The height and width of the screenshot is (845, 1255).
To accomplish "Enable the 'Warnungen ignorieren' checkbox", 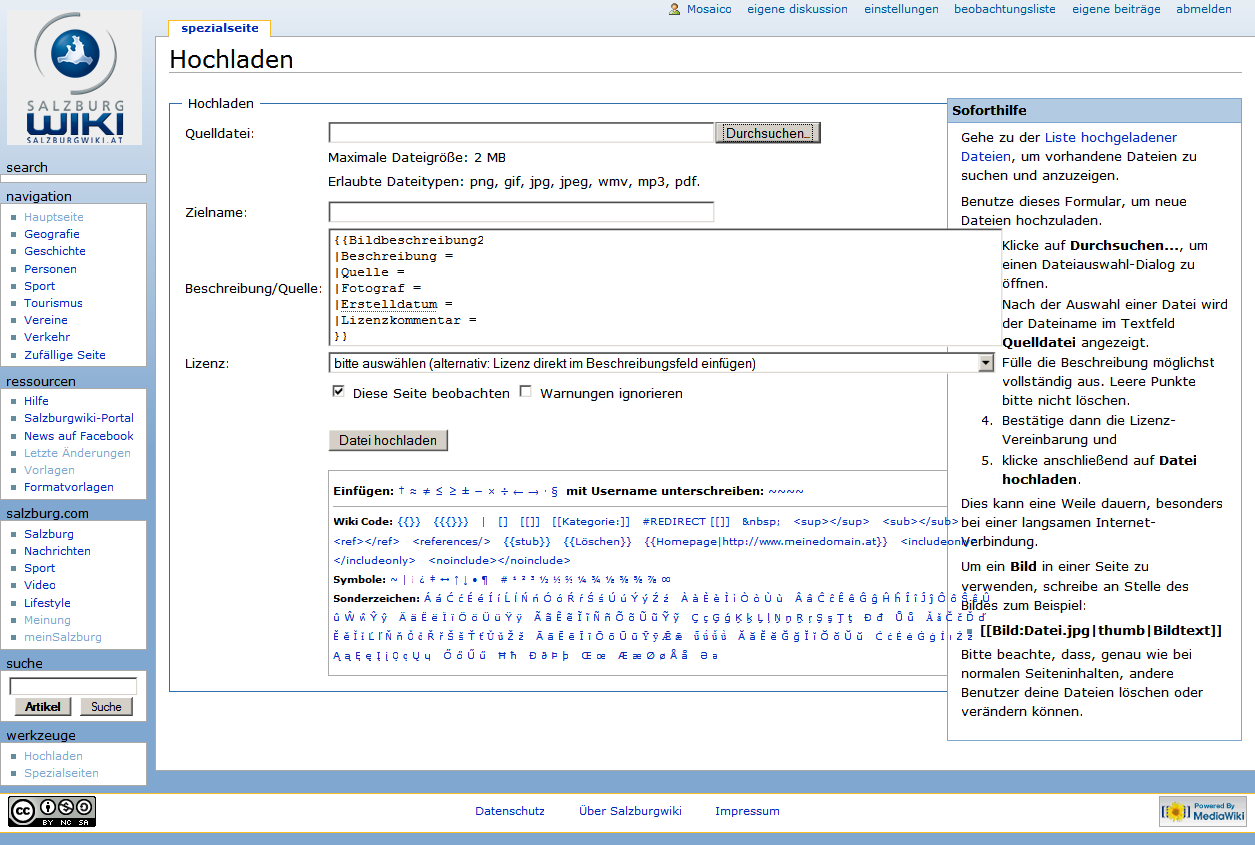I will (x=526, y=392).
